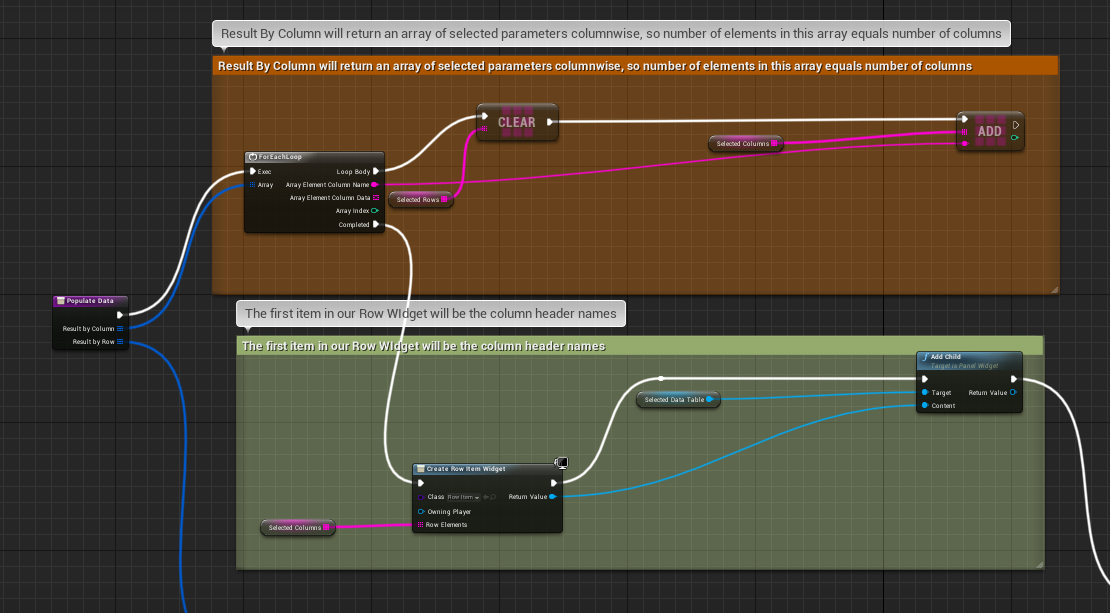
Task: Click the Array Index output pin
Action: 375,211
